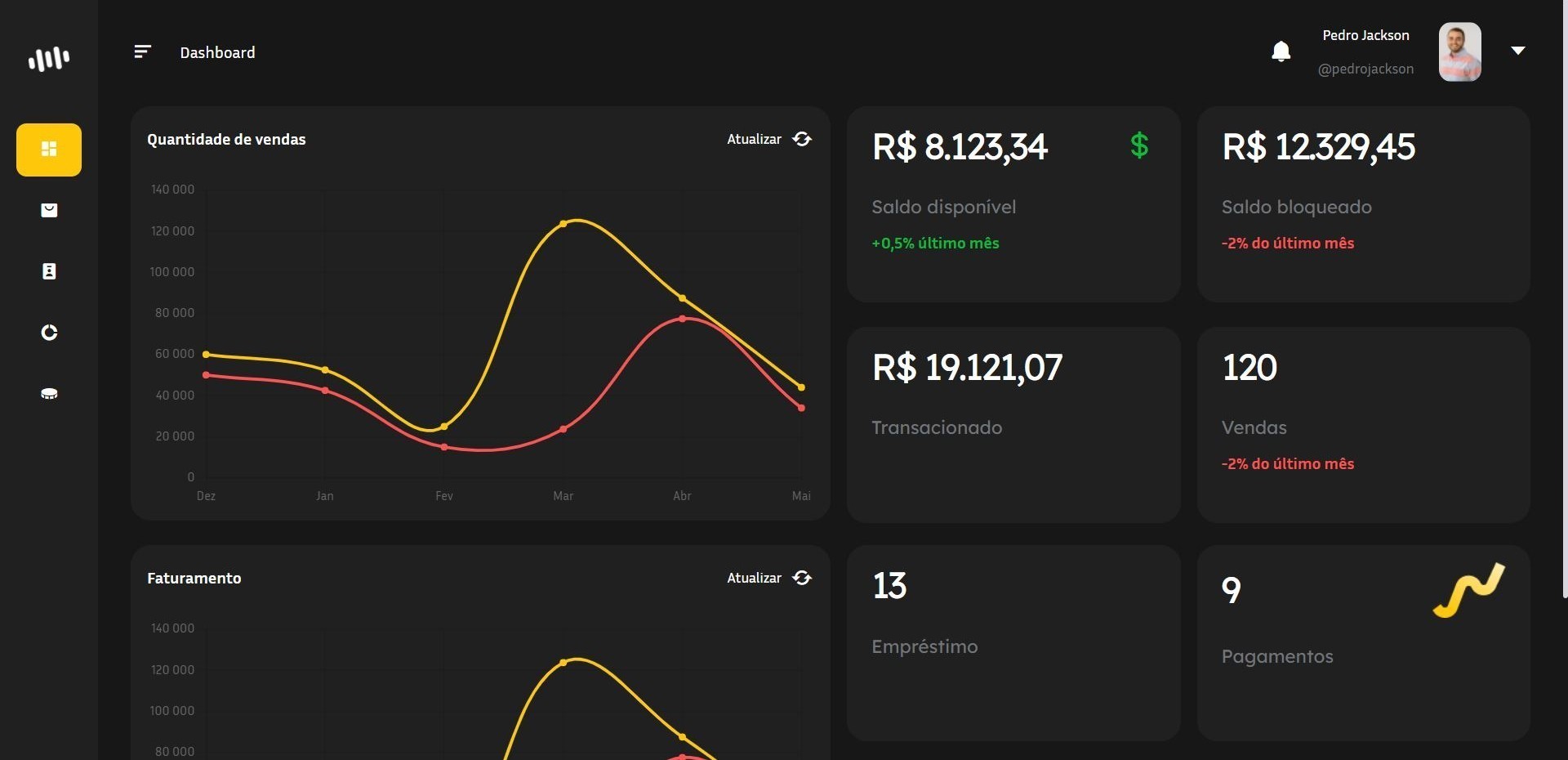Expand the user account dropdown arrow
1568x760 pixels.
coord(1518,51)
